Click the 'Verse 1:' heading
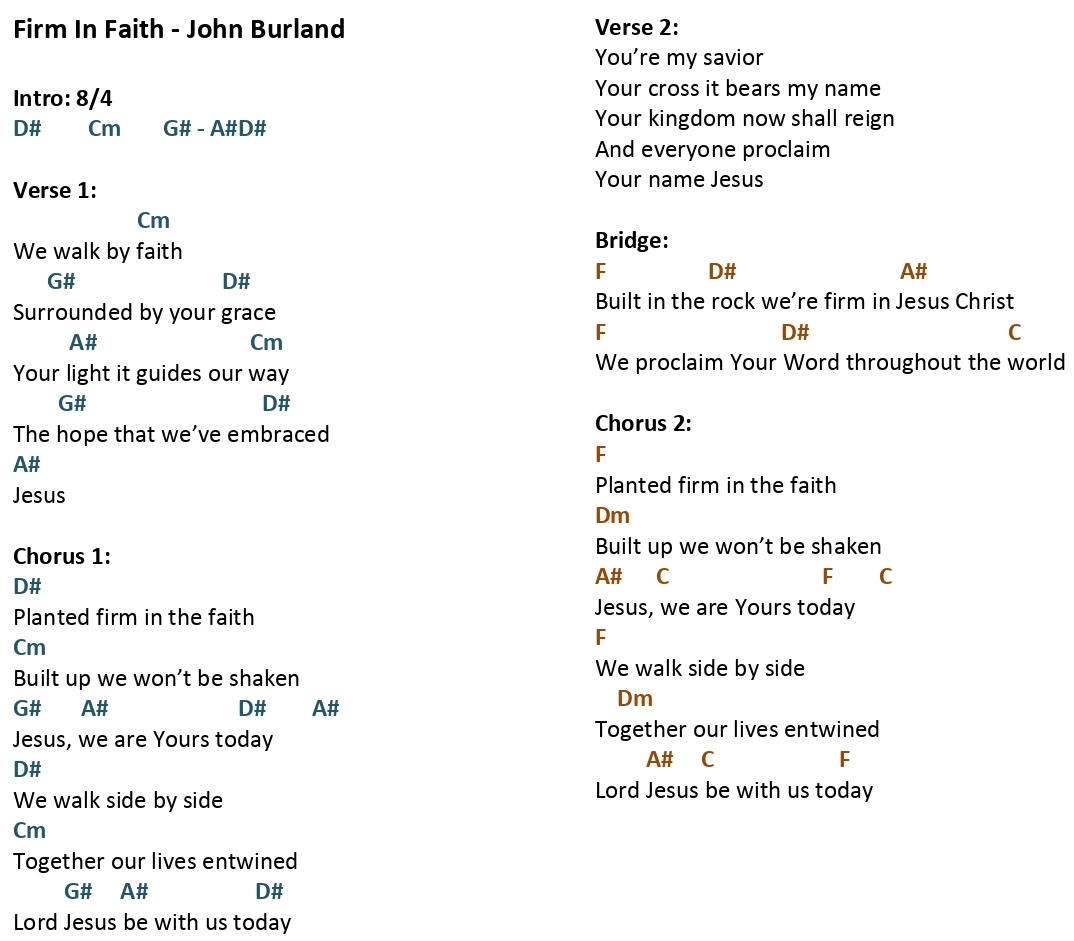This screenshot has height=941, width=1074. (x=55, y=190)
